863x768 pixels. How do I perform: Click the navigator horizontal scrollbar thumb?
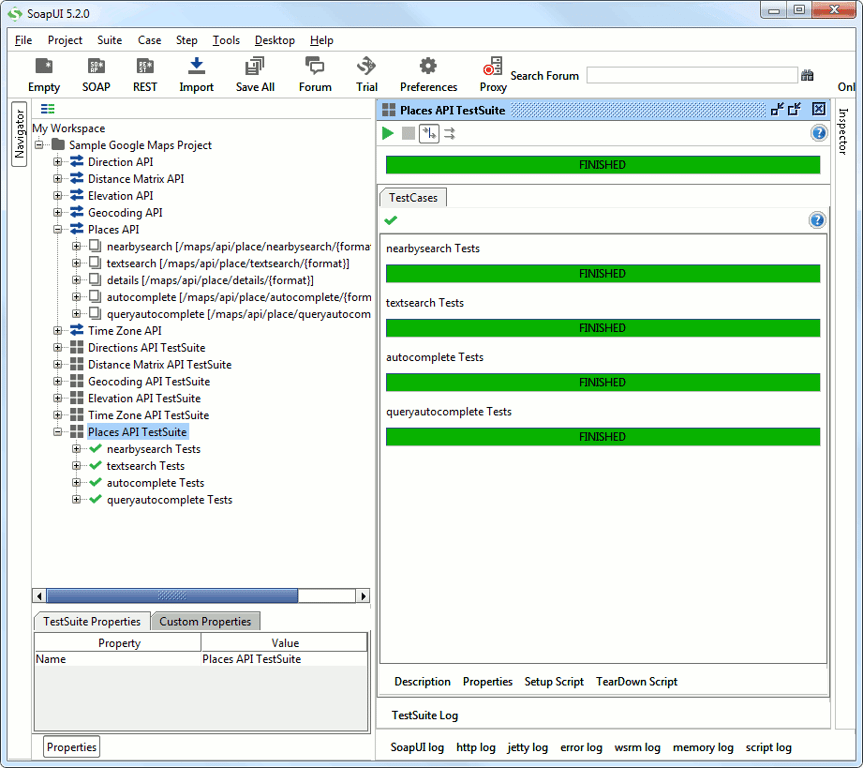click(172, 596)
